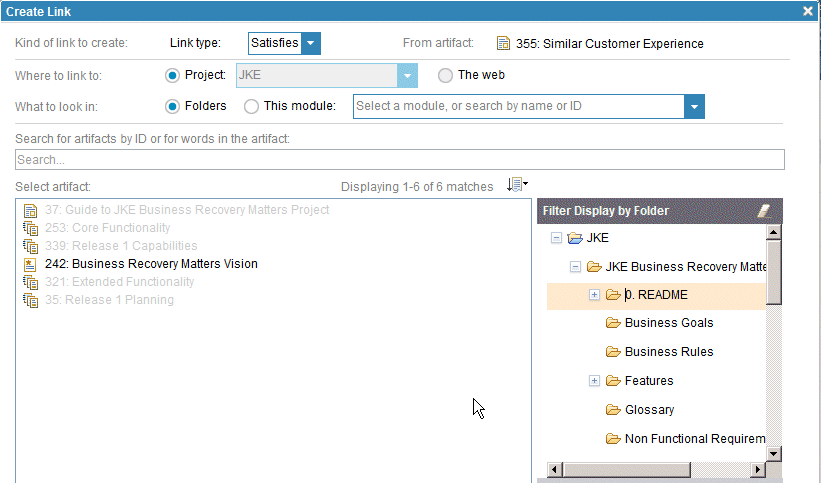Image resolution: width=821 pixels, height=483 pixels.
Task: Select the 0. README folder label
Action: 657,295
